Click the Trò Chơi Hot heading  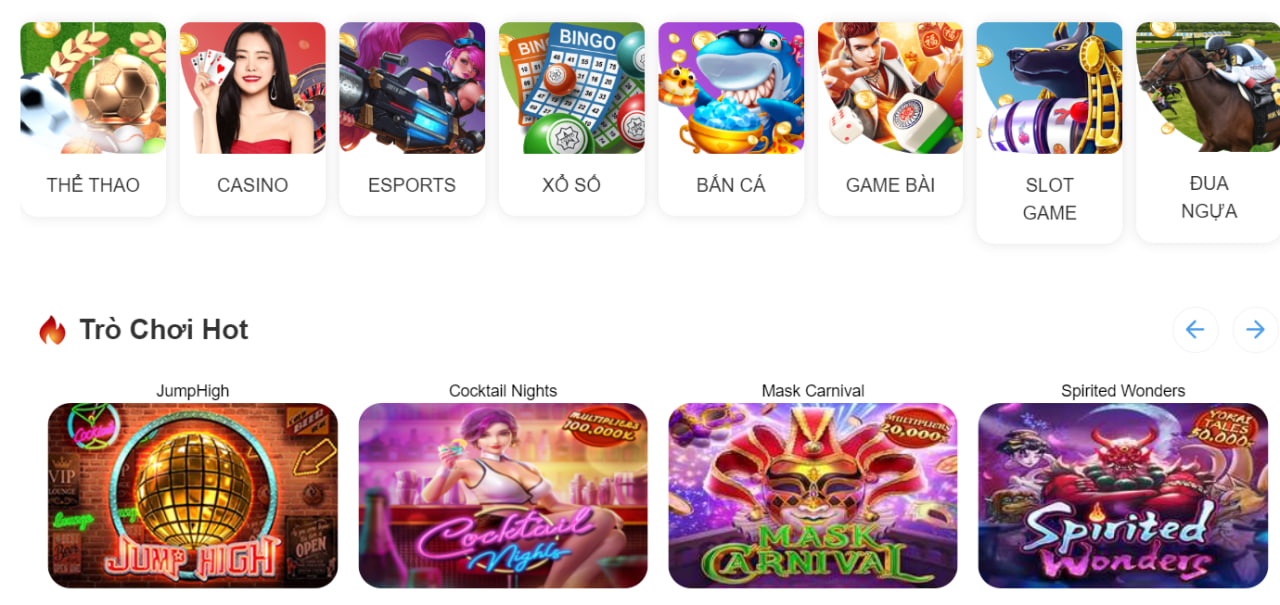point(164,330)
